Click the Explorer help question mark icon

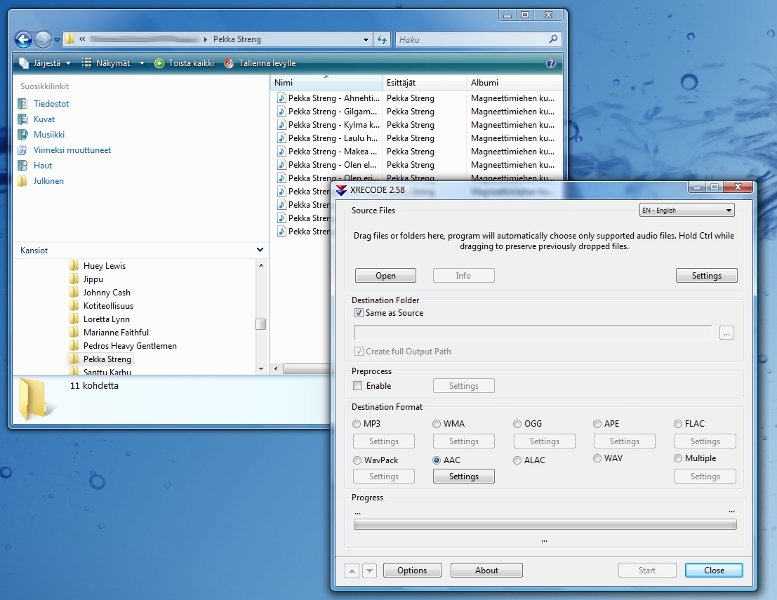551,63
